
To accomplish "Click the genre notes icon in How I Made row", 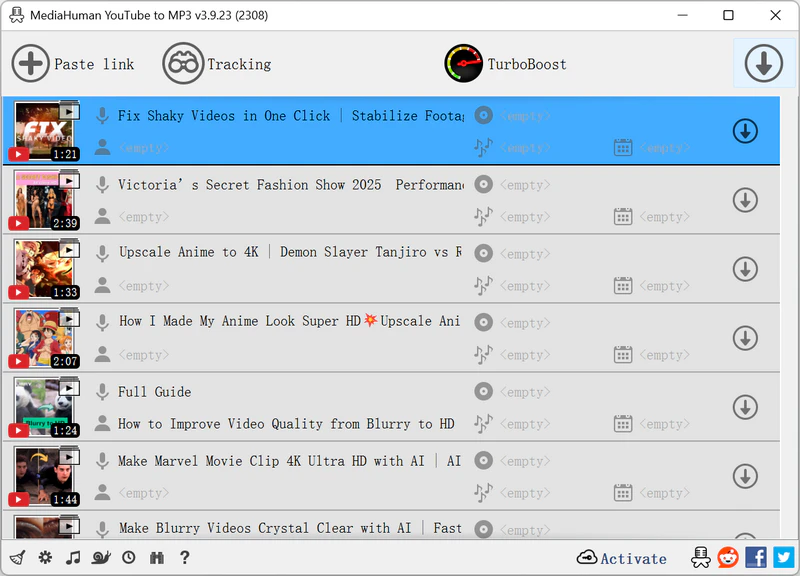I will tap(483, 355).
